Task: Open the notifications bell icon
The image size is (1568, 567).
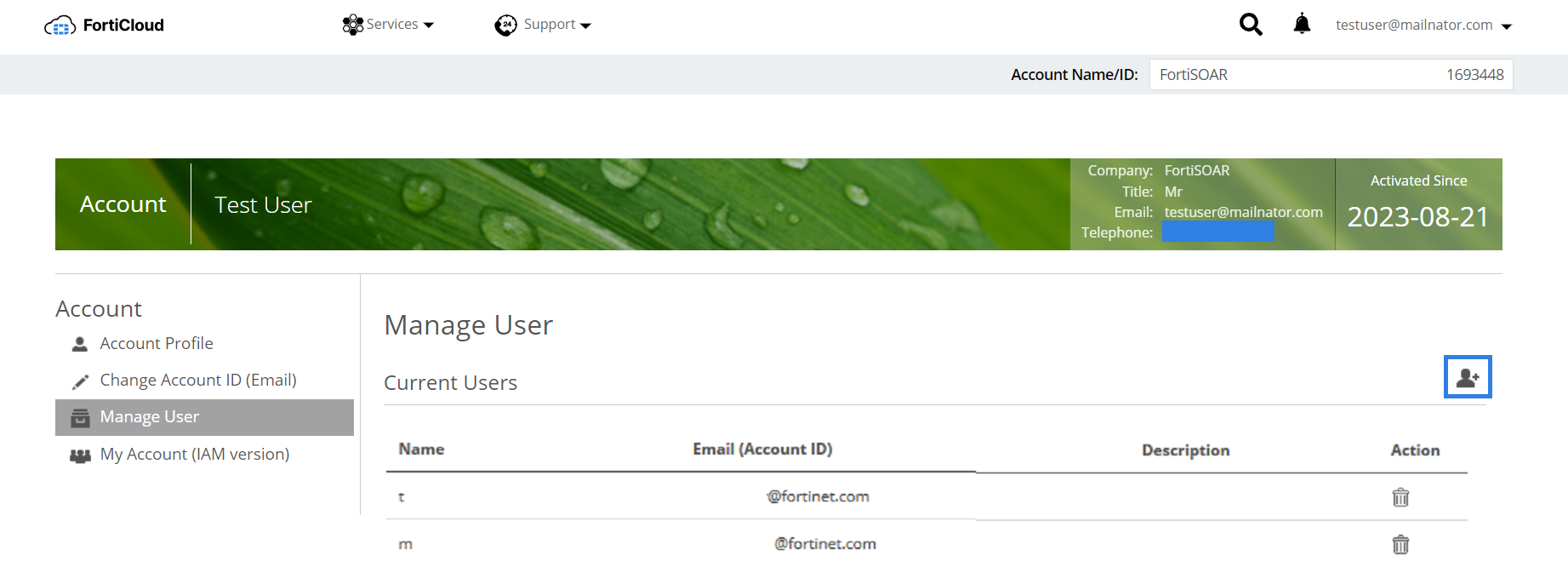Action: [1302, 24]
